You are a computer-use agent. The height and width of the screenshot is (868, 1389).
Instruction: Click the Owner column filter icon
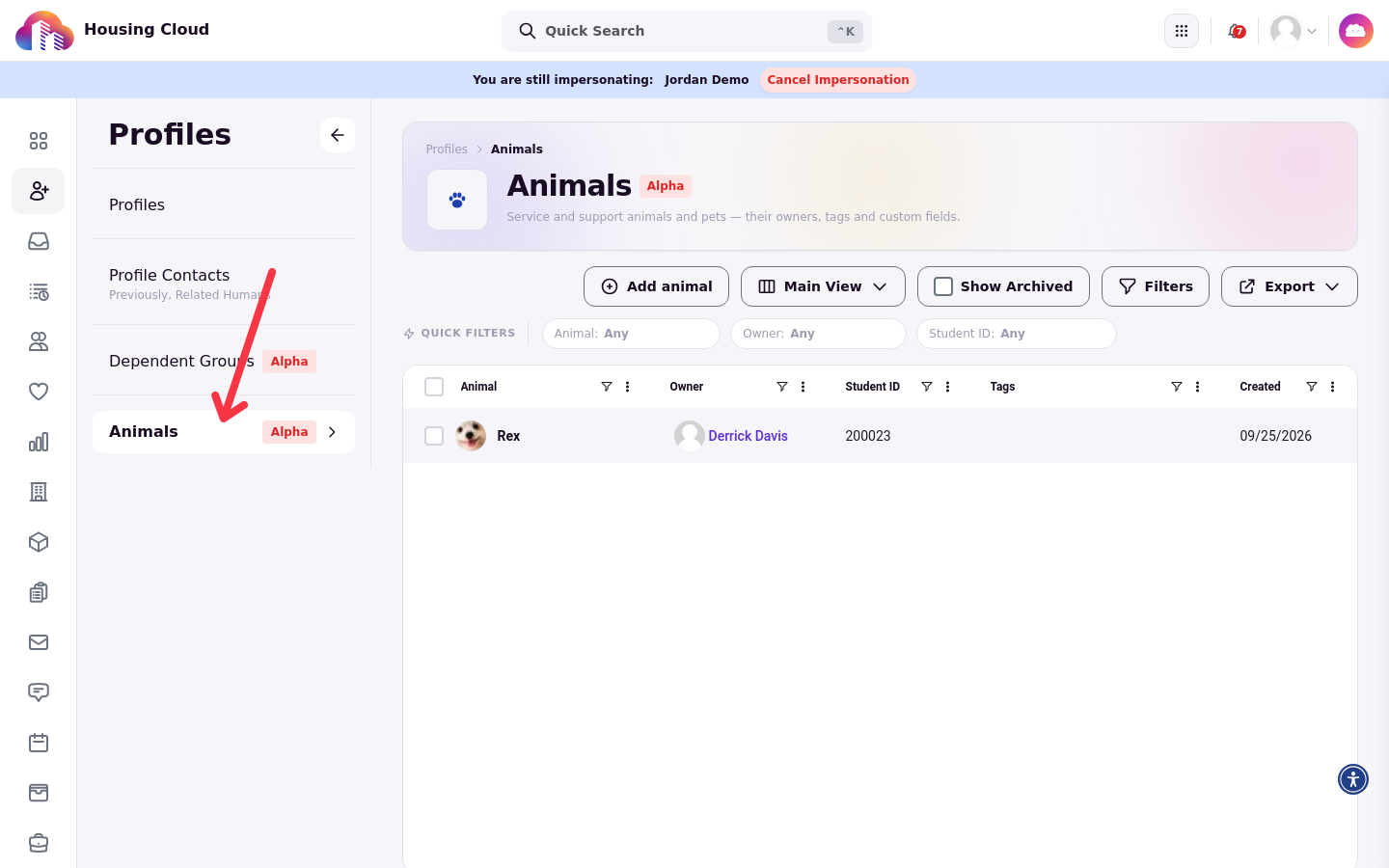pyautogui.click(x=782, y=387)
